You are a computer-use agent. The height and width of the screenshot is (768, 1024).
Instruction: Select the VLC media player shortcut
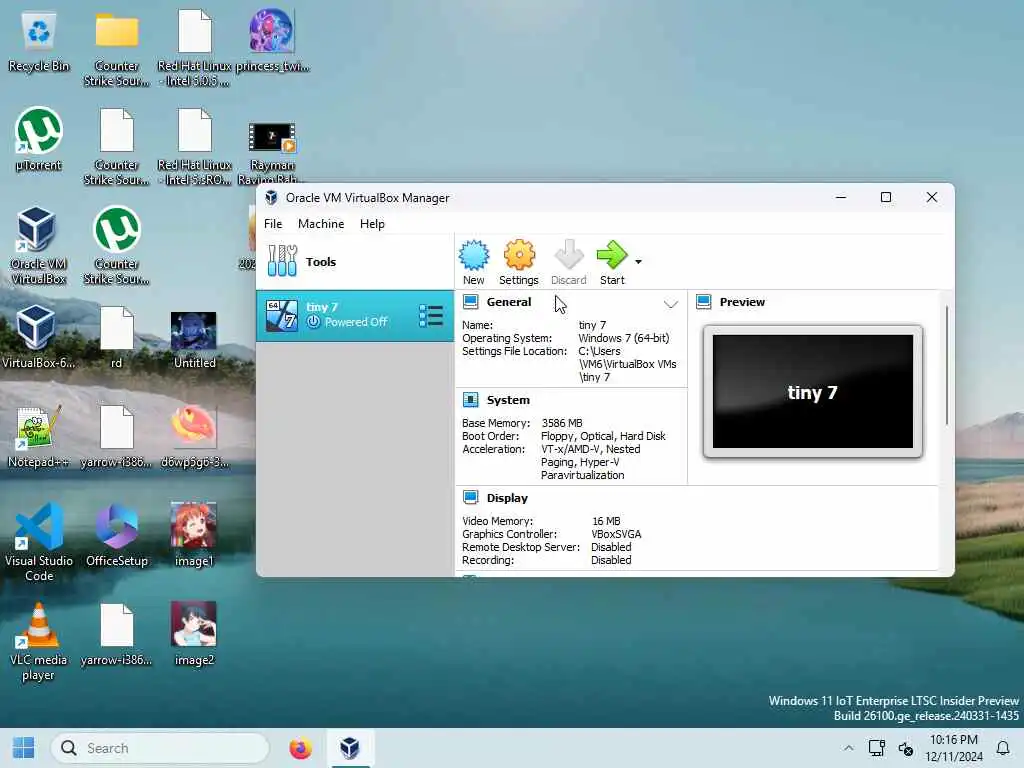(39, 643)
